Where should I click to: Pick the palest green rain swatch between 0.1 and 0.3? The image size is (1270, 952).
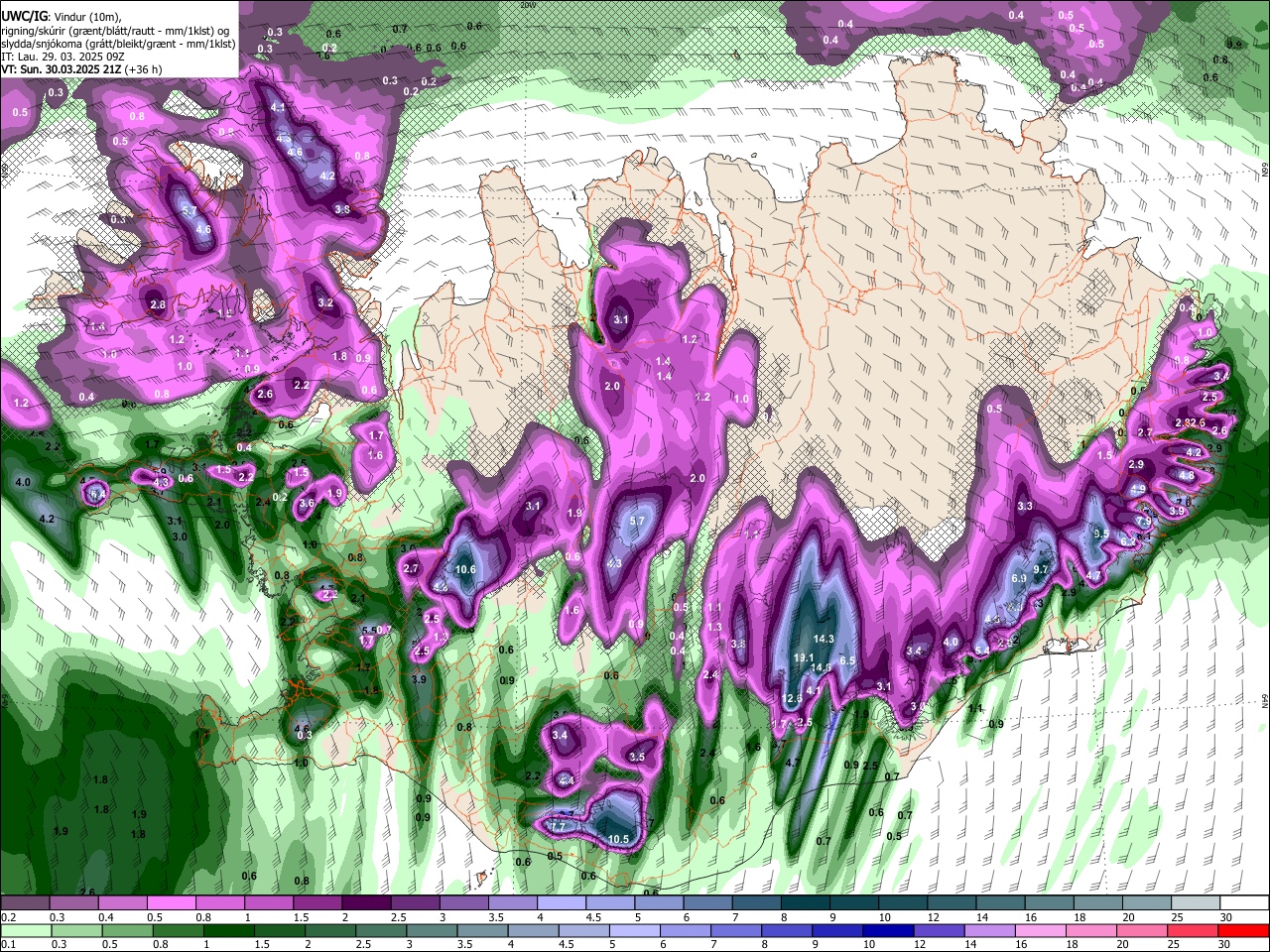(x=27, y=930)
